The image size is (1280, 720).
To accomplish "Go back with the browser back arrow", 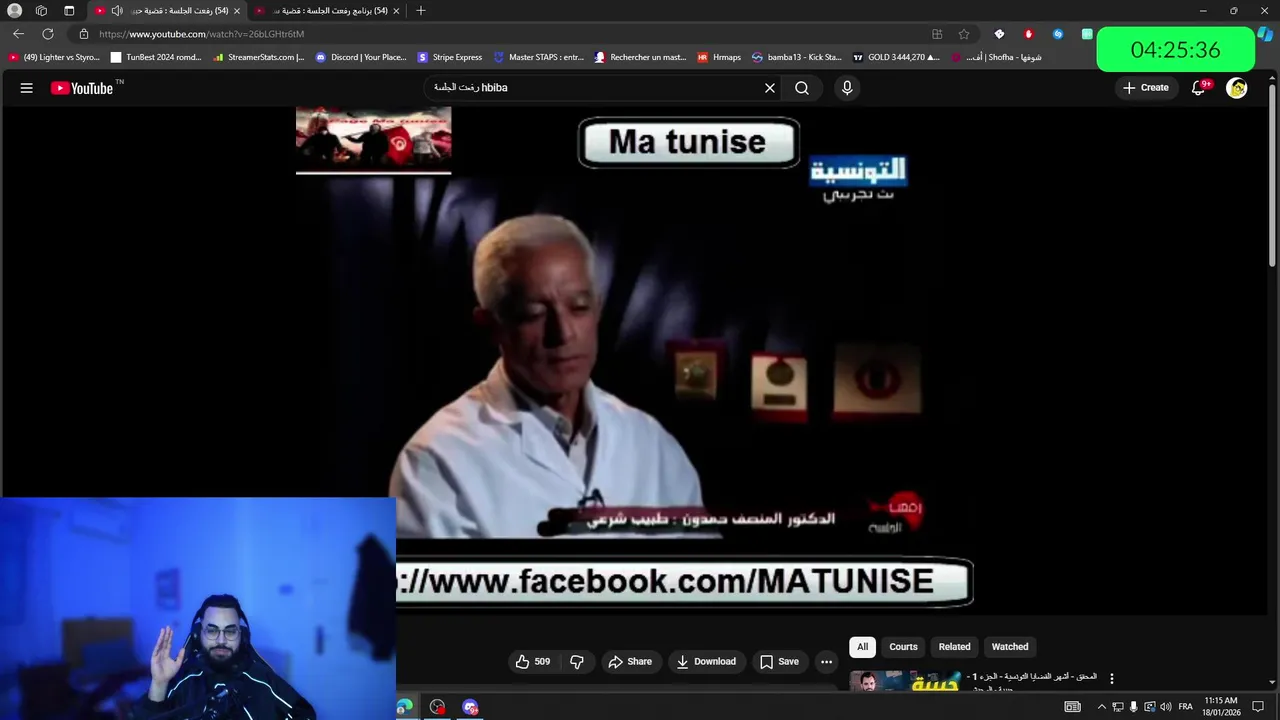I will click(18, 34).
